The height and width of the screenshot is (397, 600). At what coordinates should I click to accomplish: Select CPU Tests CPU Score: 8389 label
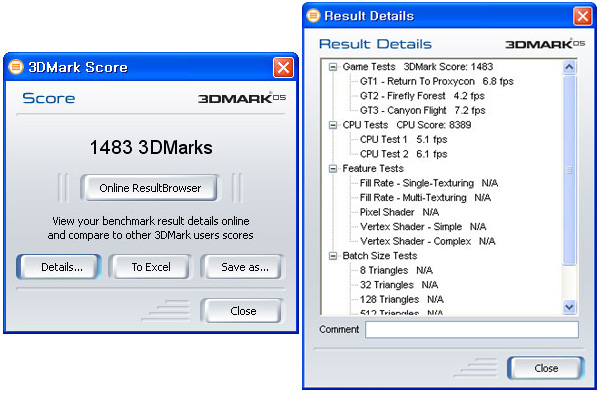407,125
